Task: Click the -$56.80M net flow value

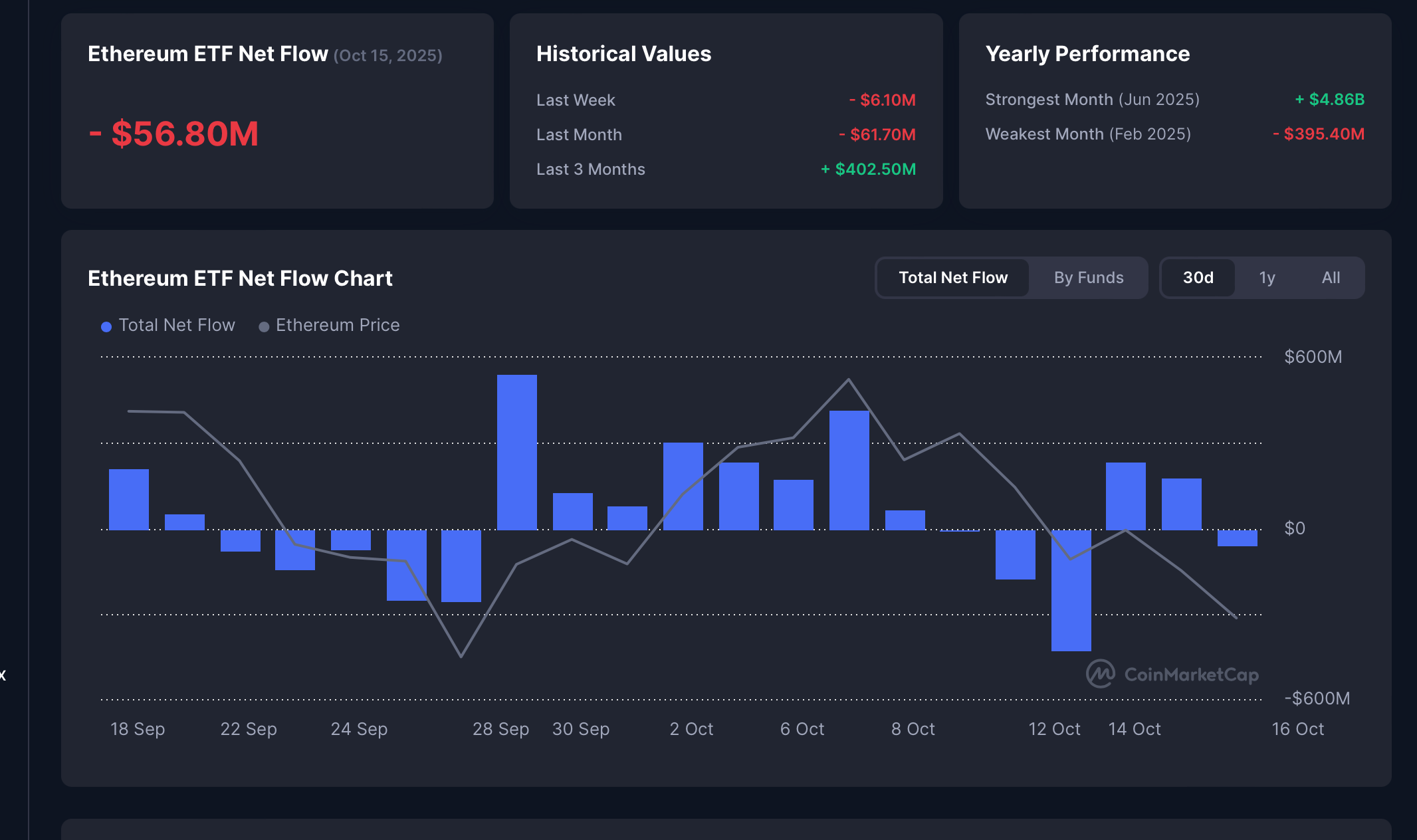Action: [x=173, y=134]
